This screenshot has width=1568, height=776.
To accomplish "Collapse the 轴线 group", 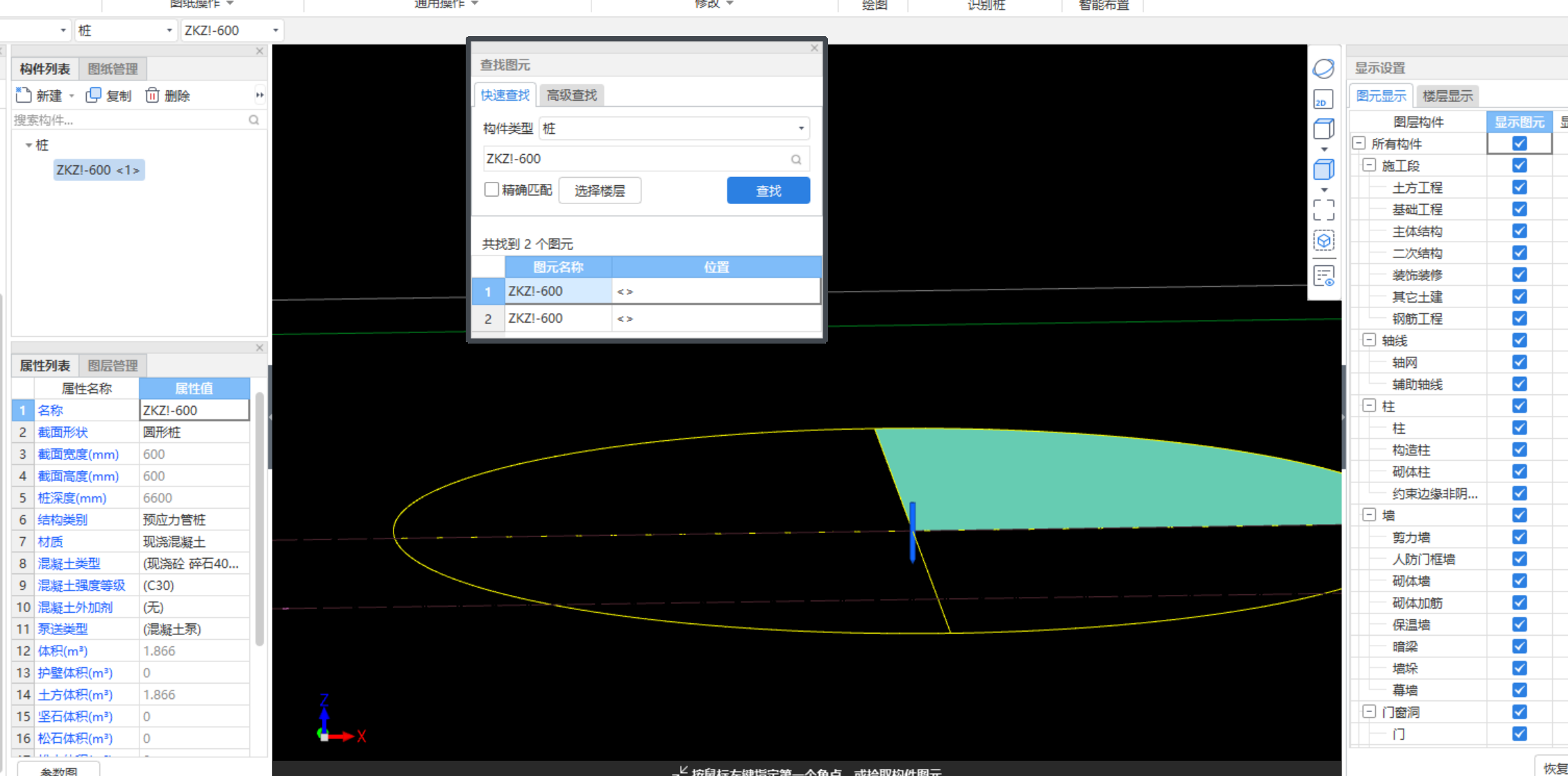I will click(1369, 340).
